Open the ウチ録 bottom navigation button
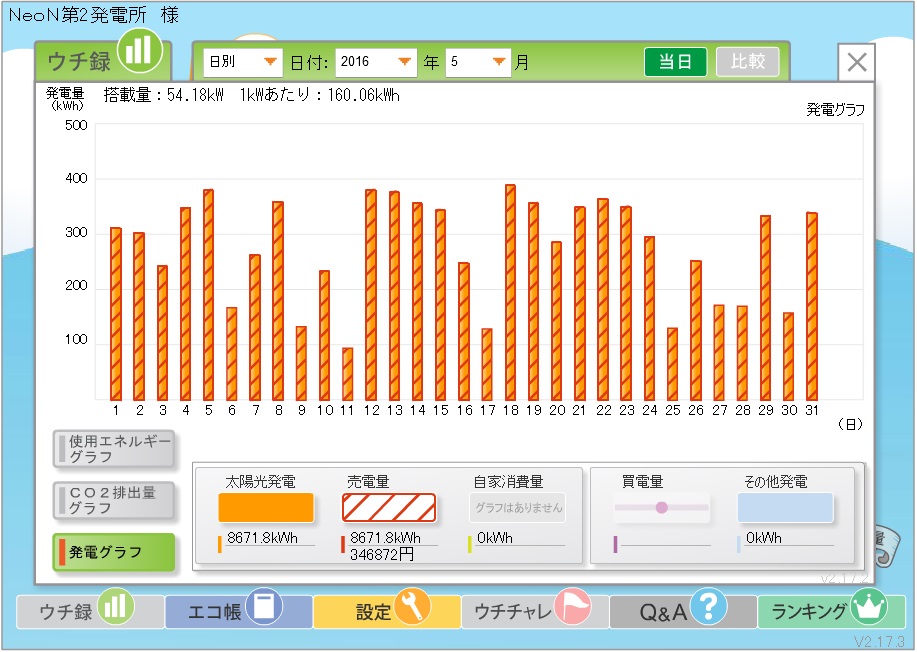Screen dimensions: 917x652 [x=89, y=612]
